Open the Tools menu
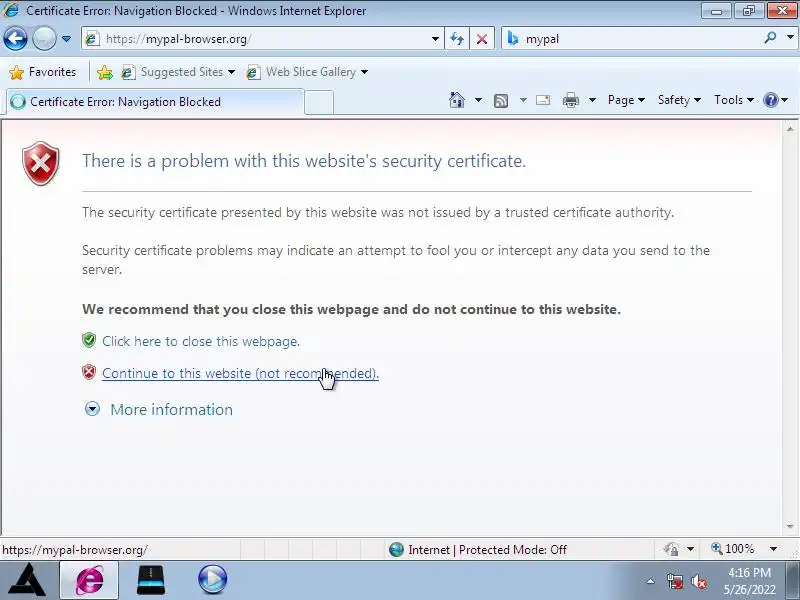This screenshot has width=800, height=600. click(x=734, y=100)
